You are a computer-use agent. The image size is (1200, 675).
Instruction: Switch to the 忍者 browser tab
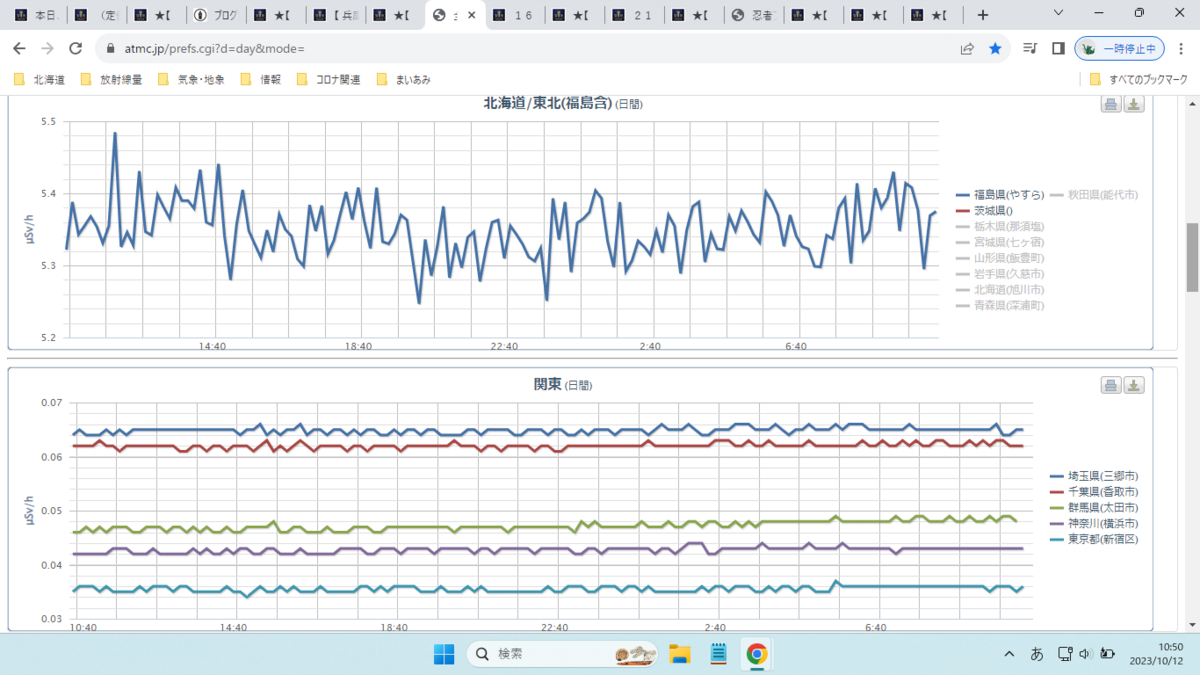755,15
